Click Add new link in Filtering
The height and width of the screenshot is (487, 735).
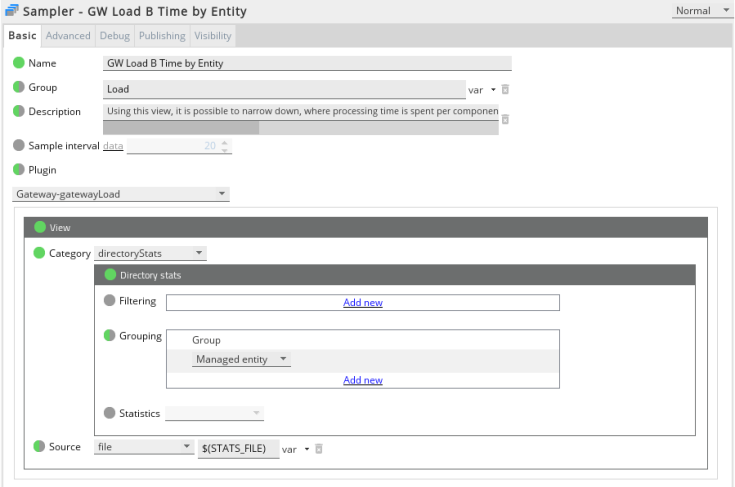tap(362, 302)
